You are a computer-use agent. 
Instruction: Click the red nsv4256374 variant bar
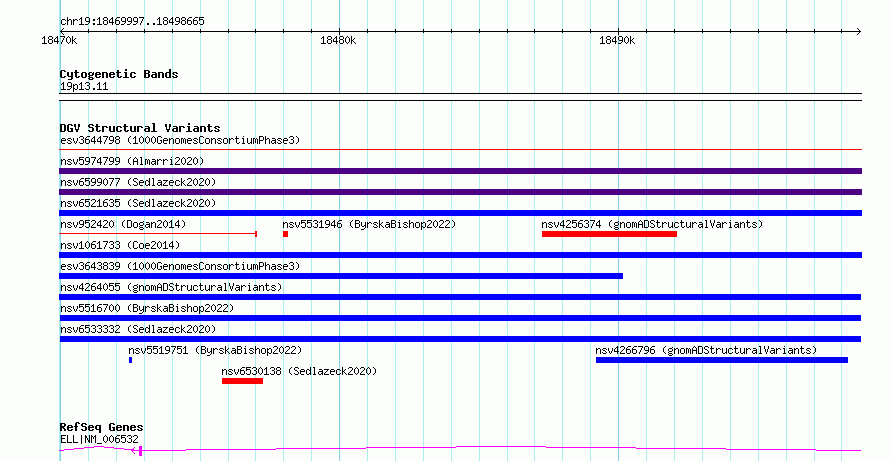pyautogui.click(x=609, y=234)
